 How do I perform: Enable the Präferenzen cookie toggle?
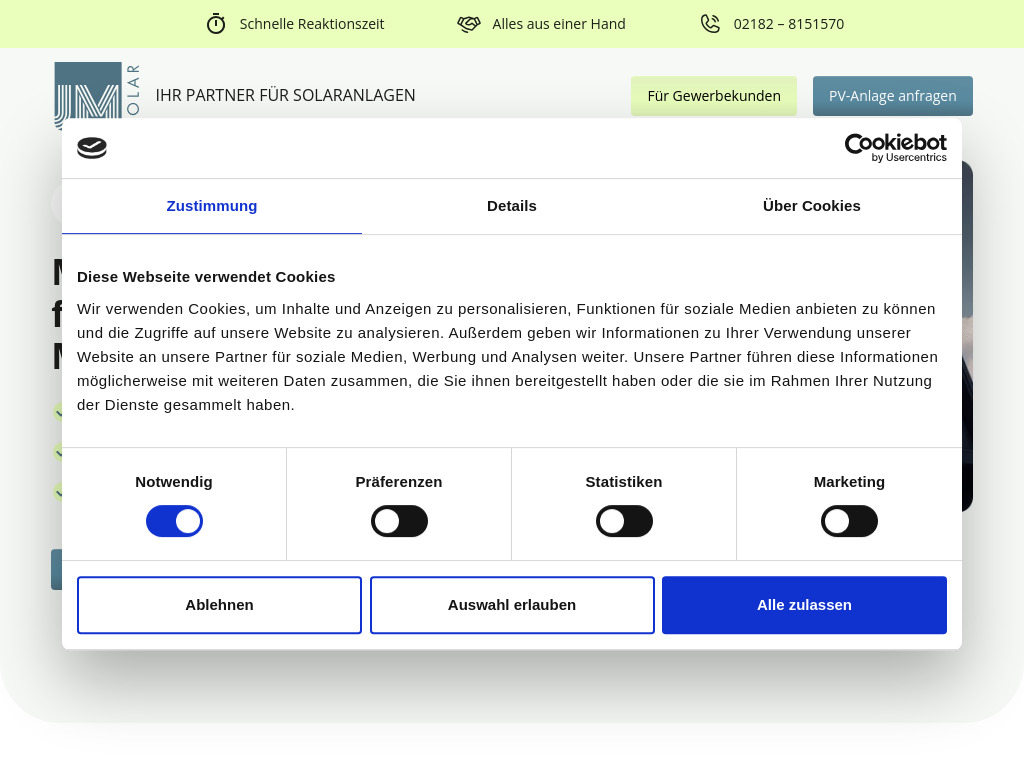click(399, 521)
